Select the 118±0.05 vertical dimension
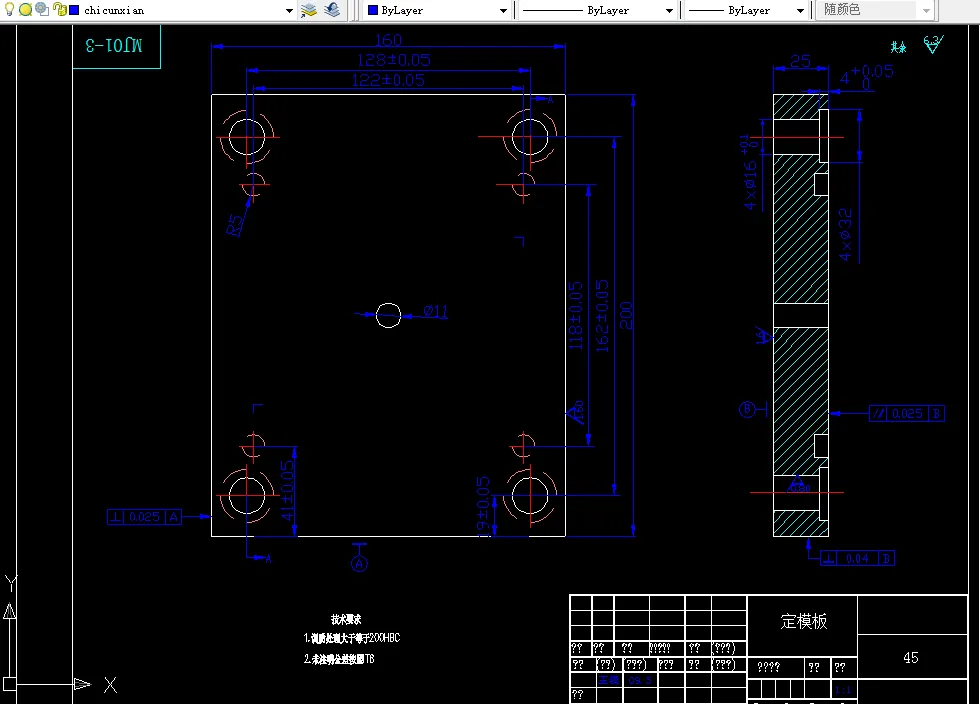Screen dimensions: 980x704 tap(576, 316)
